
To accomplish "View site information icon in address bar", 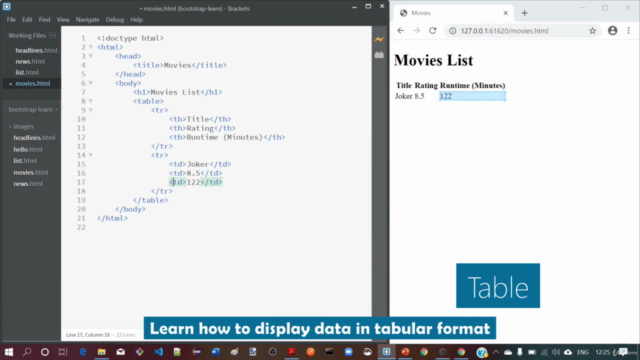I will click(x=453, y=31).
